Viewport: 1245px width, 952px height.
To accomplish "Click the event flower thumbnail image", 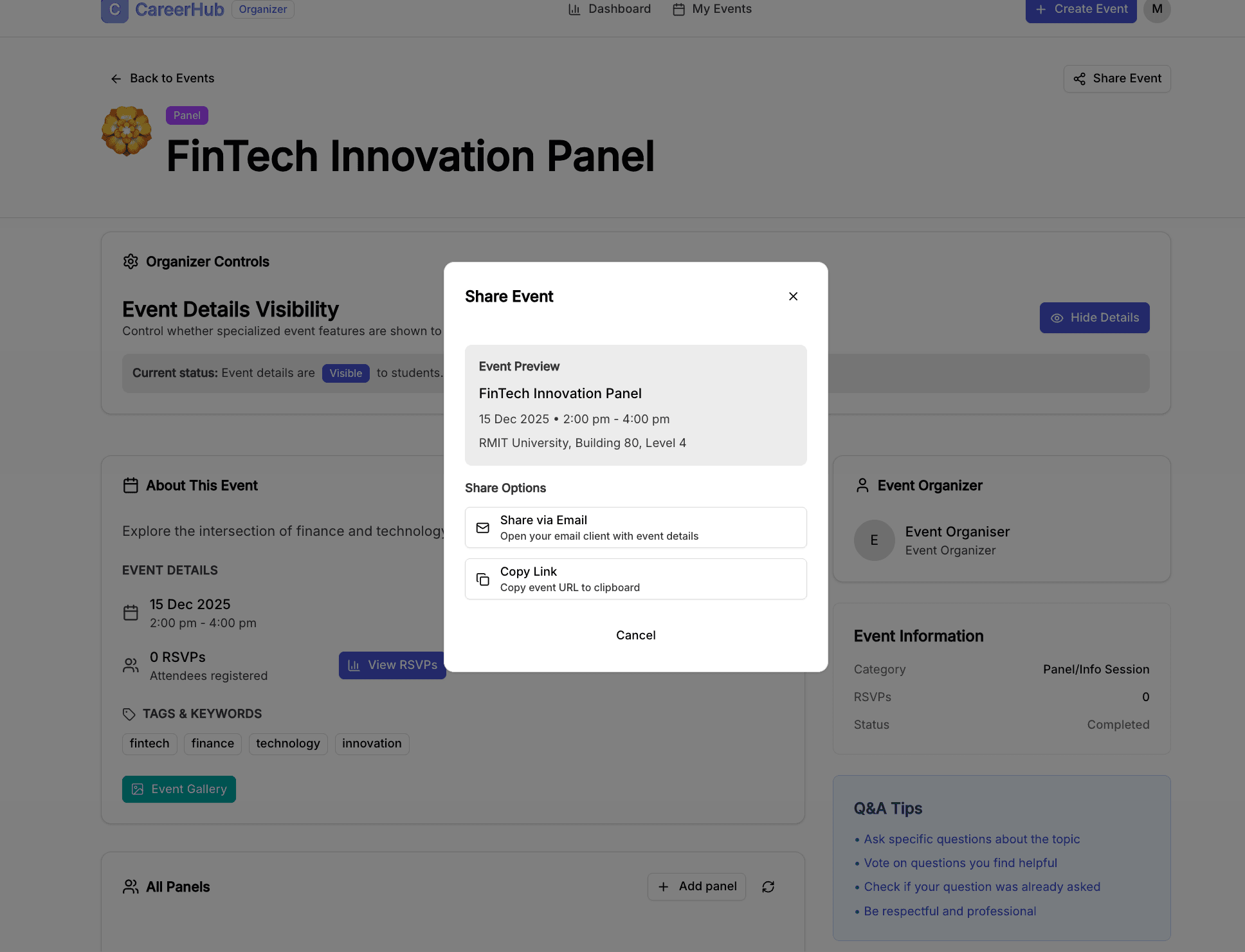I will point(127,131).
